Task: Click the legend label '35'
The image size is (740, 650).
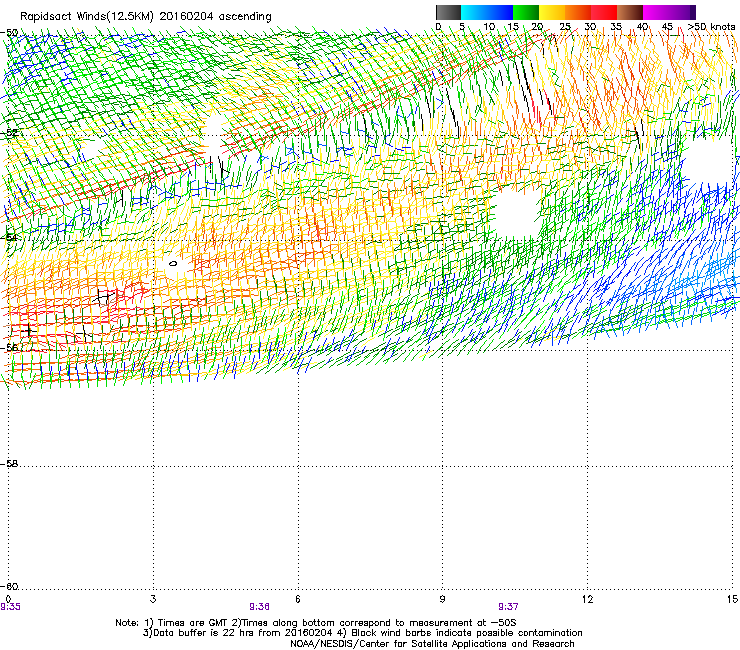Action: point(616,27)
